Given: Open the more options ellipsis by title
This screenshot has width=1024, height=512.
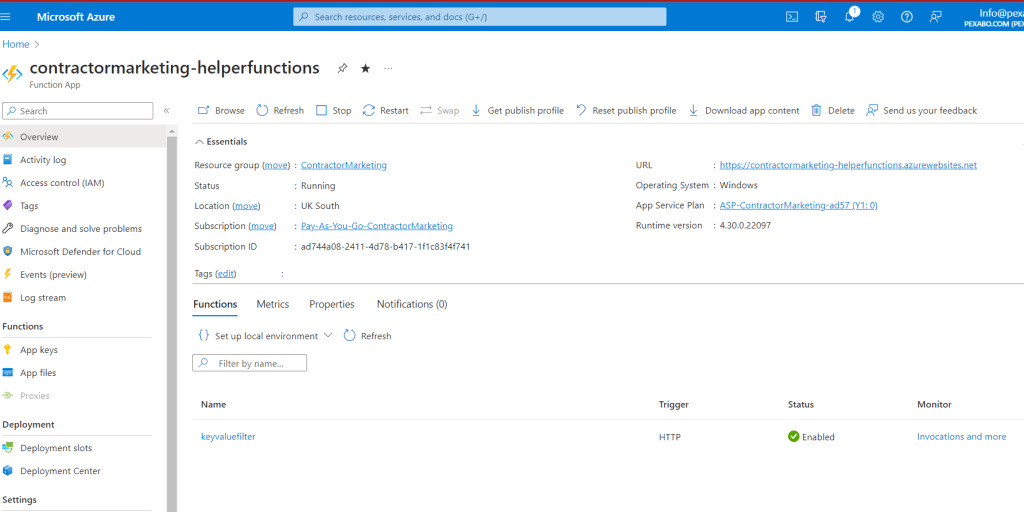Looking at the screenshot, I should point(389,68).
